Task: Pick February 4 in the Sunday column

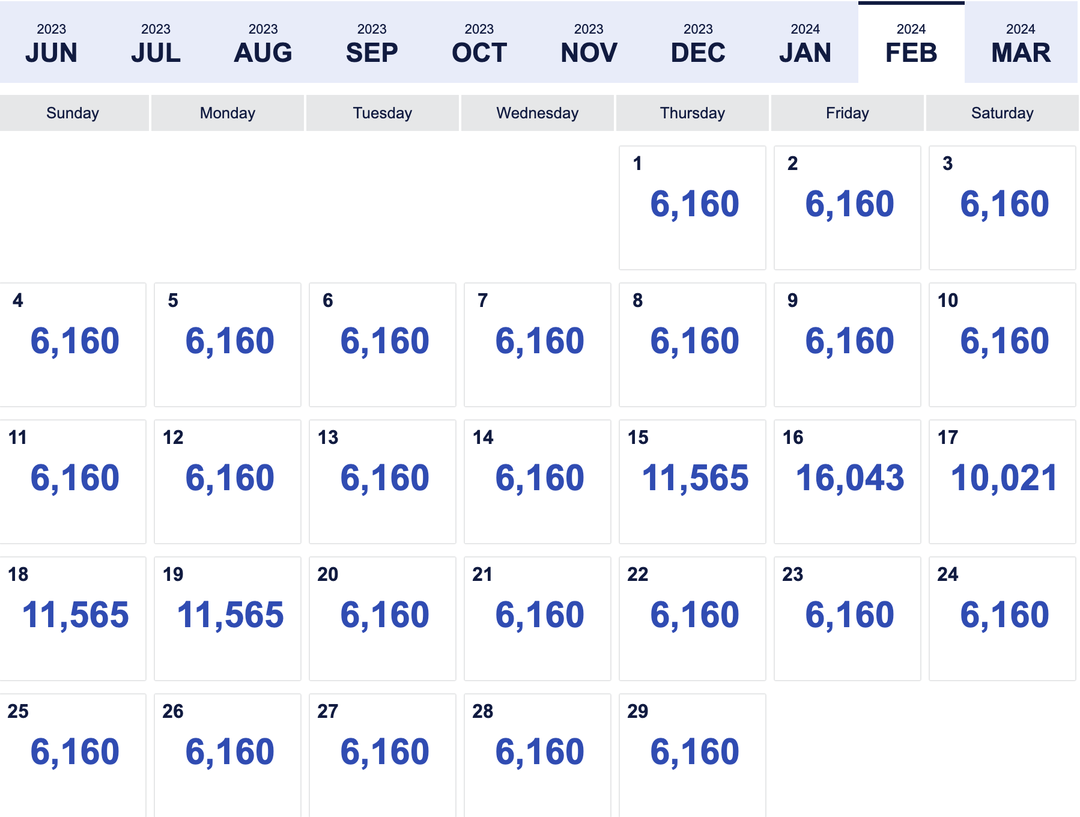Action: pos(72,342)
